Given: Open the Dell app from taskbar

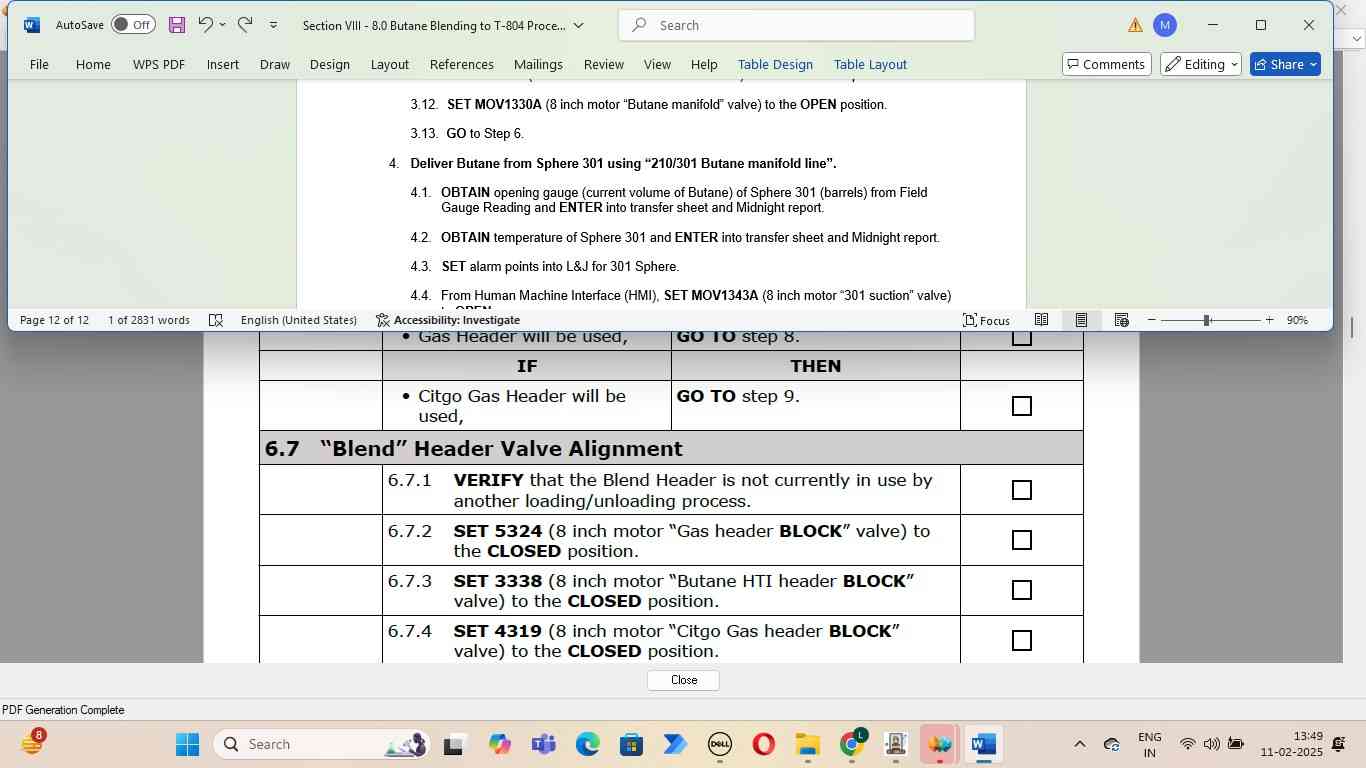Looking at the screenshot, I should (x=719, y=744).
